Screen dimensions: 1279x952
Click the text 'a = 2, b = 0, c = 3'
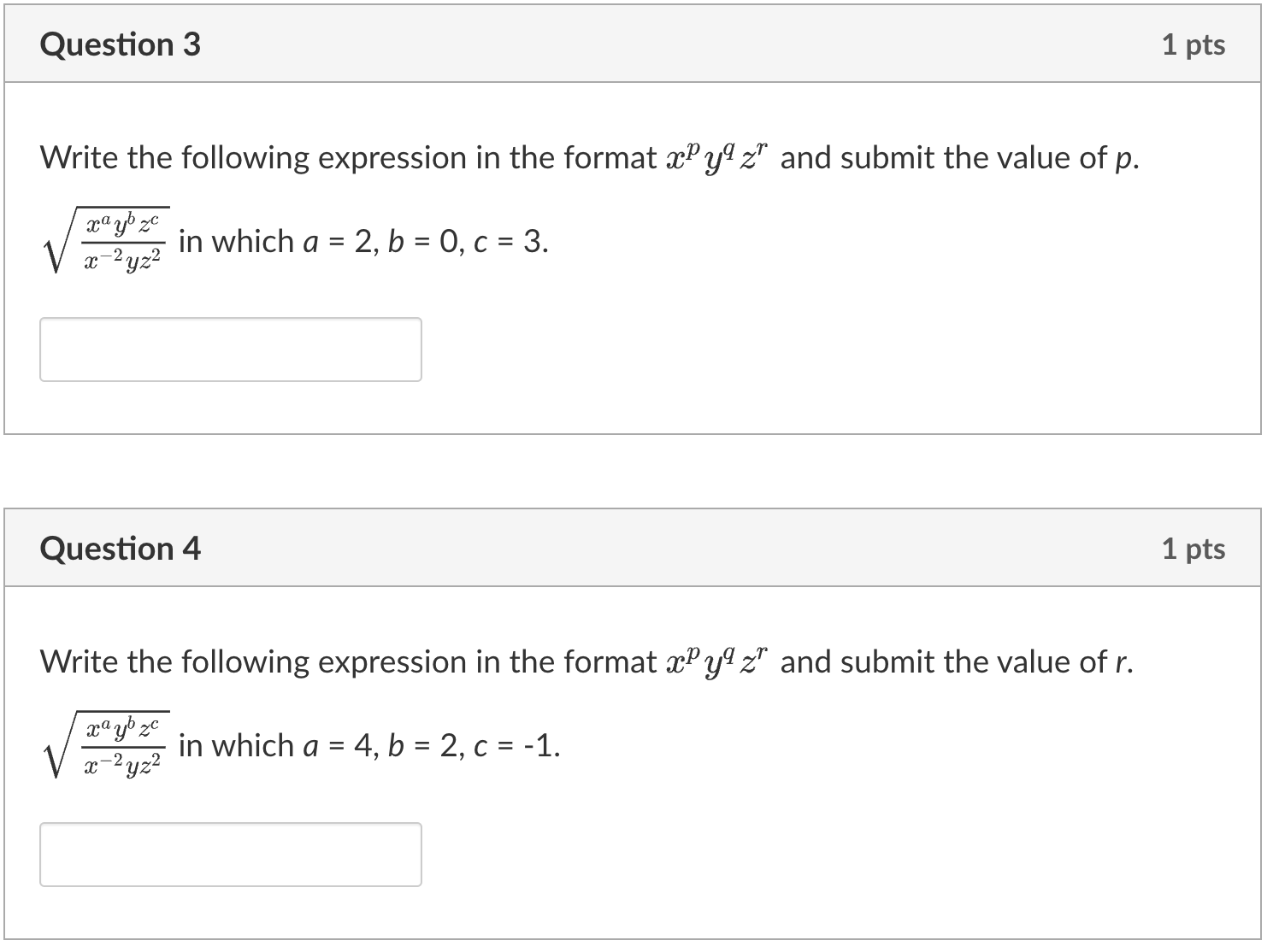tap(427, 242)
